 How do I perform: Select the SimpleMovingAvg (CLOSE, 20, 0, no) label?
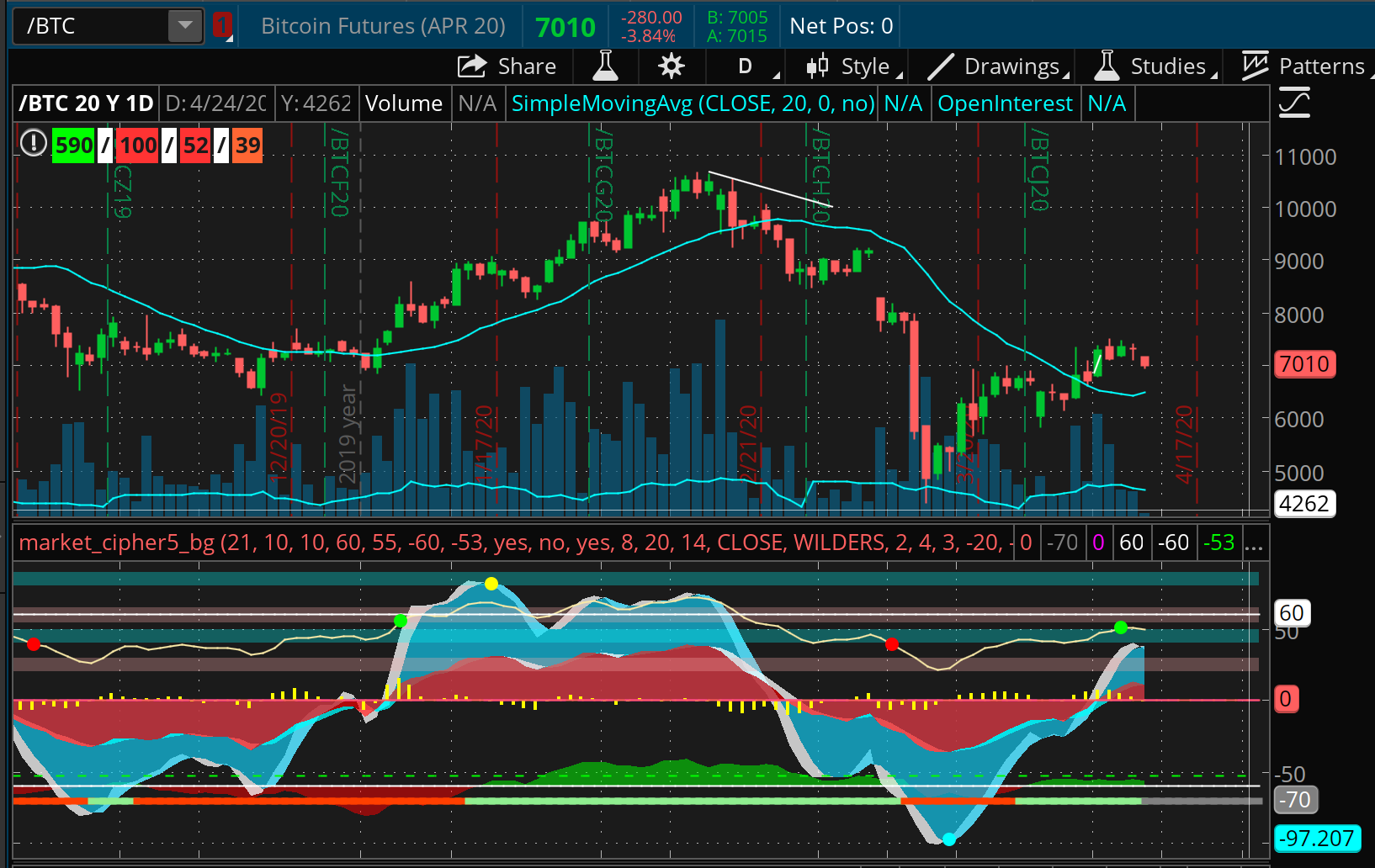[x=693, y=103]
